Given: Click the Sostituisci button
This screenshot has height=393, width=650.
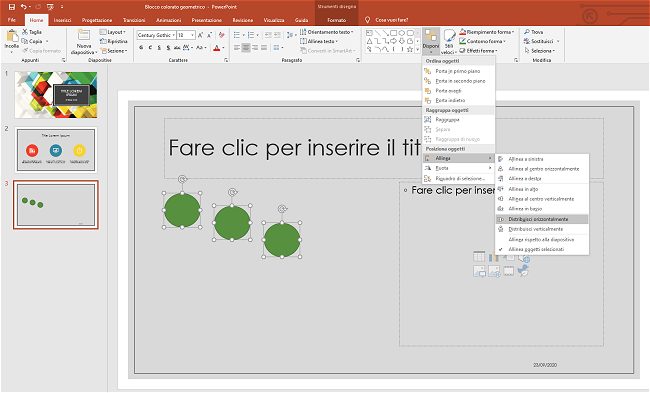Looking at the screenshot, I should [x=541, y=41].
